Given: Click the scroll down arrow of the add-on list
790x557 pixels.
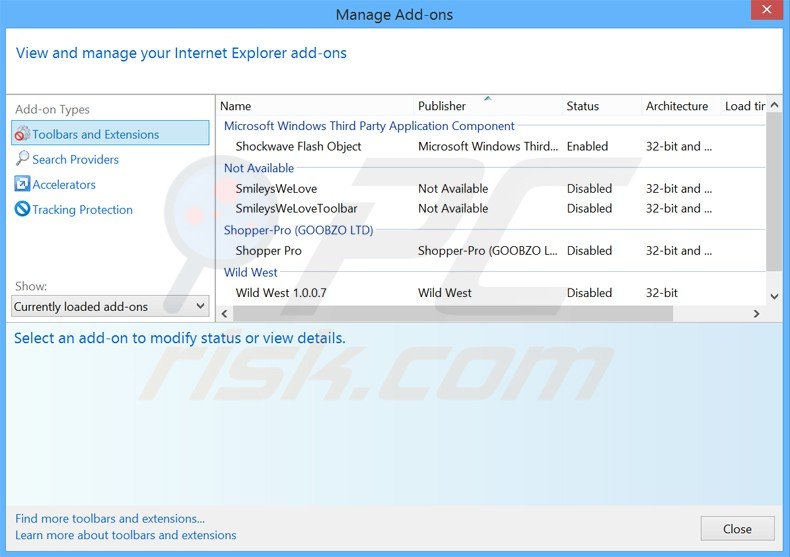Looking at the screenshot, I should click(774, 297).
